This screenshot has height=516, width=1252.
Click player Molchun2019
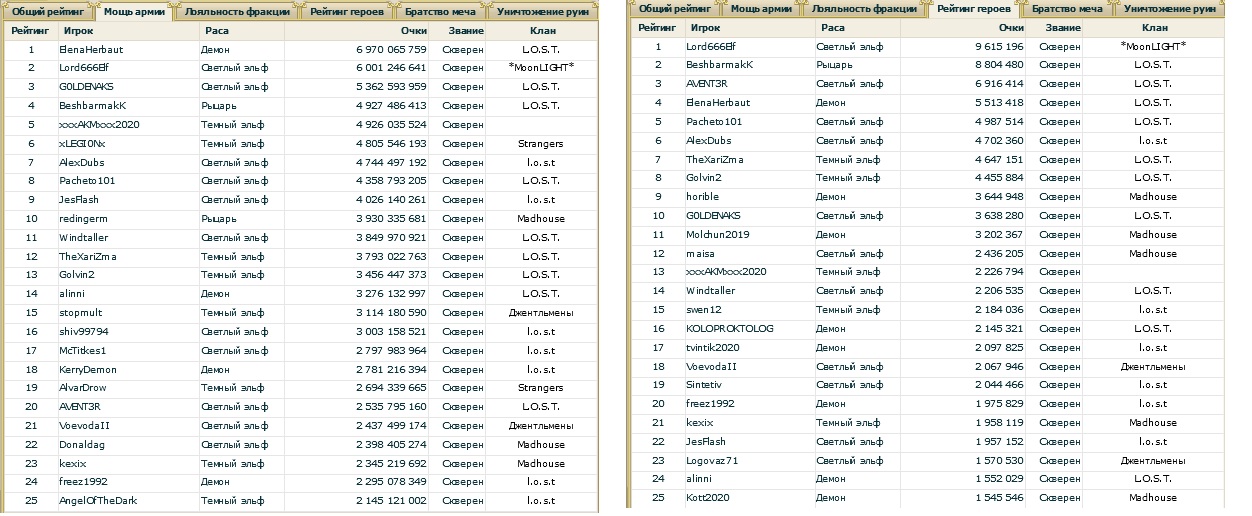pyautogui.click(x=718, y=234)
